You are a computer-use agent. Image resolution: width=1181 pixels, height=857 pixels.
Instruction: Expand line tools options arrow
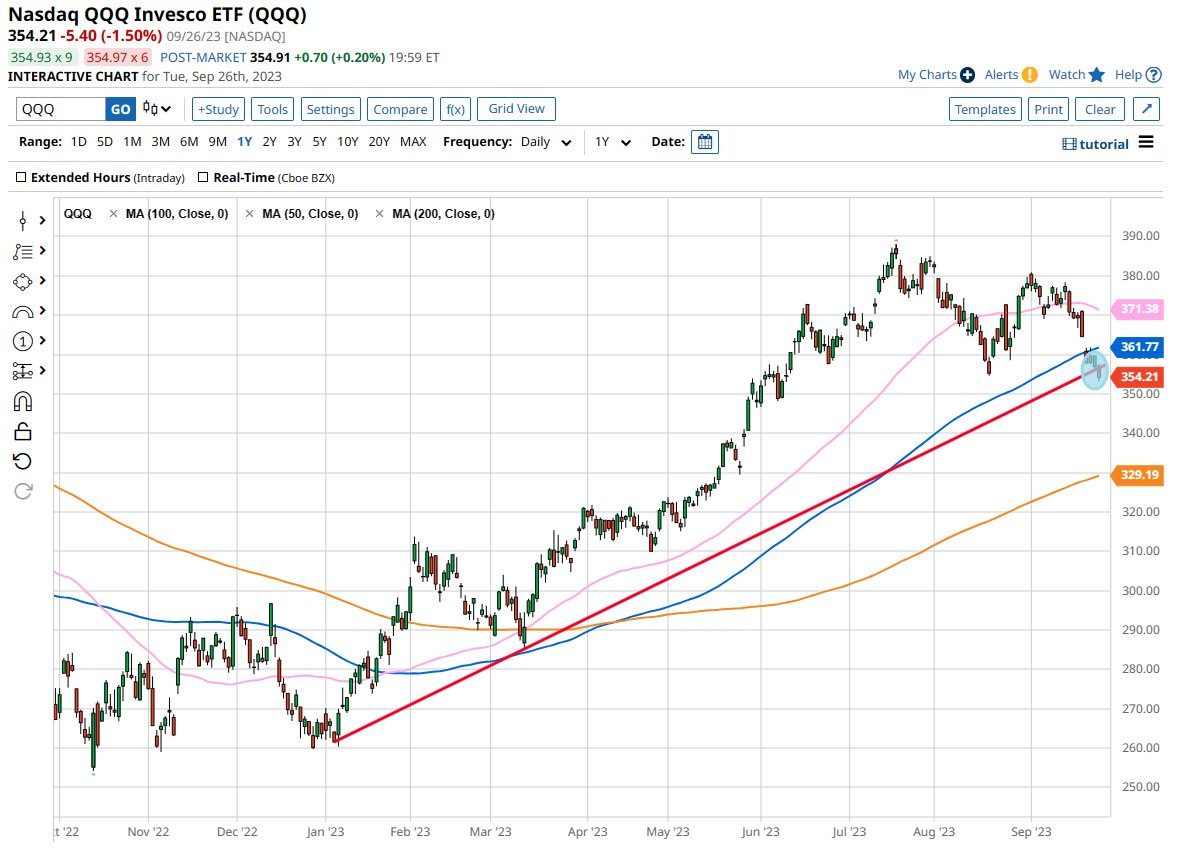(42, 250)
